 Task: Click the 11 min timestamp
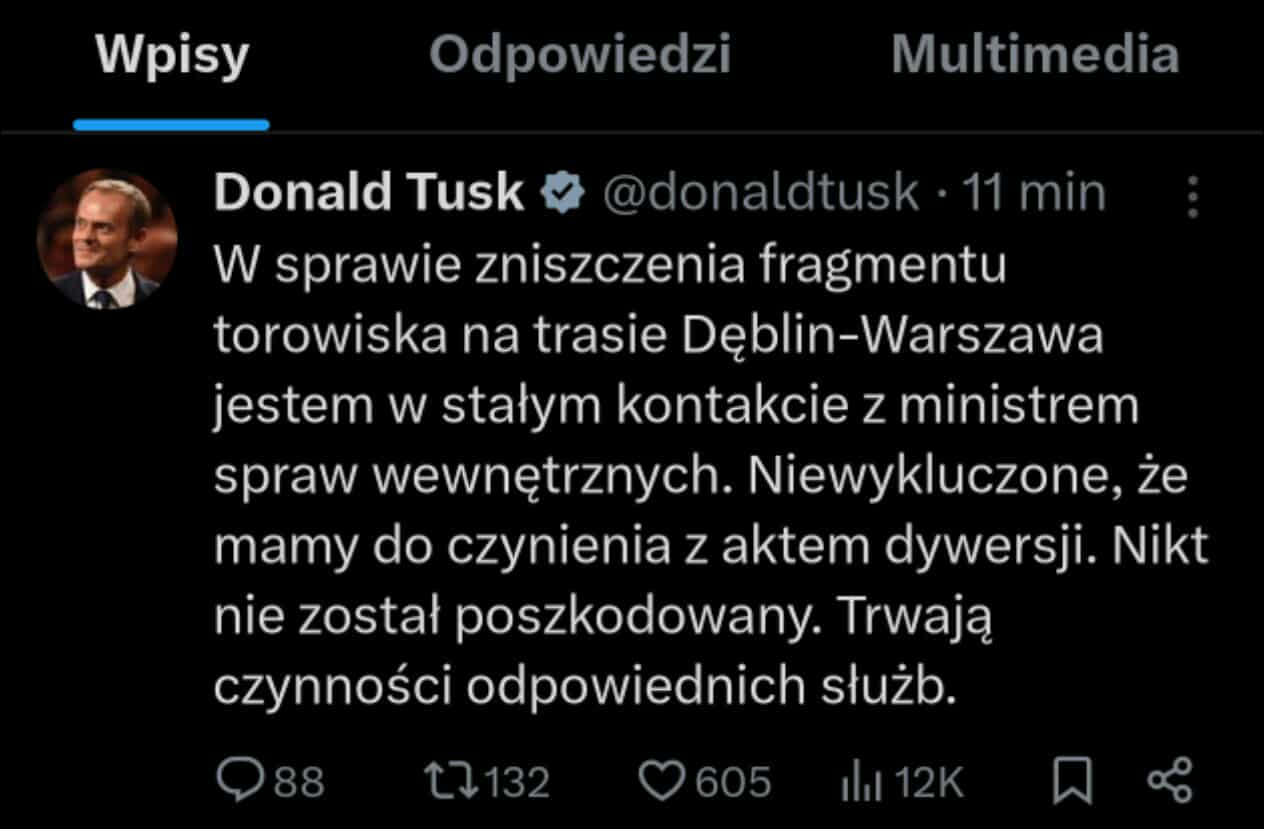tap(1035, 193)
